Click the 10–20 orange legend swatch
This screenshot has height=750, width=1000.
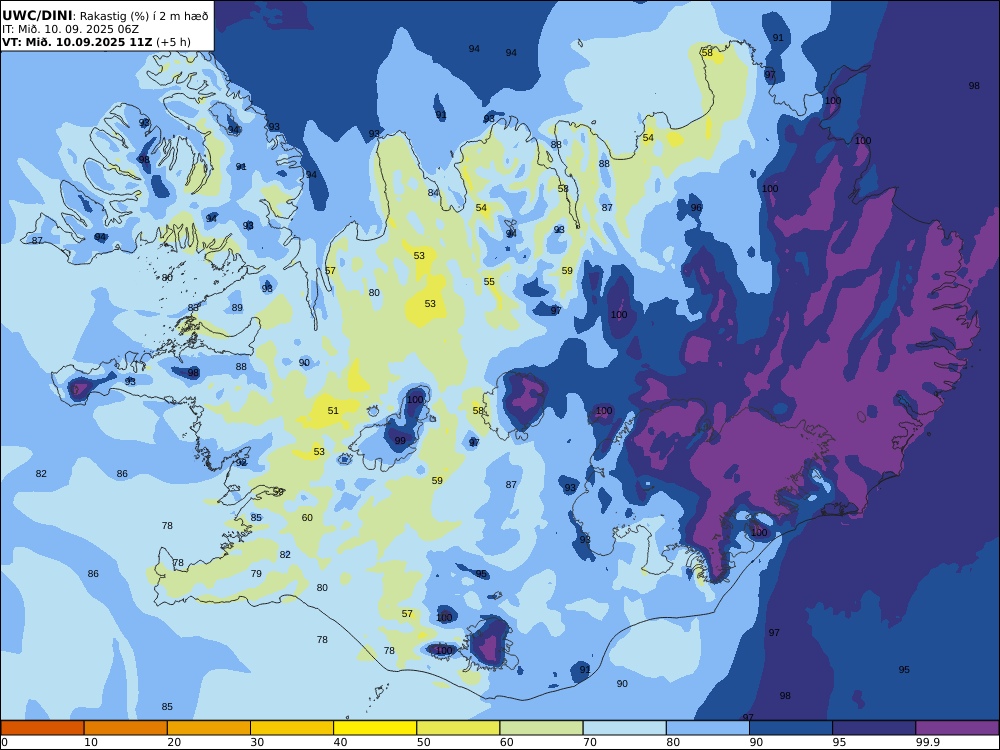coord(126,728)
